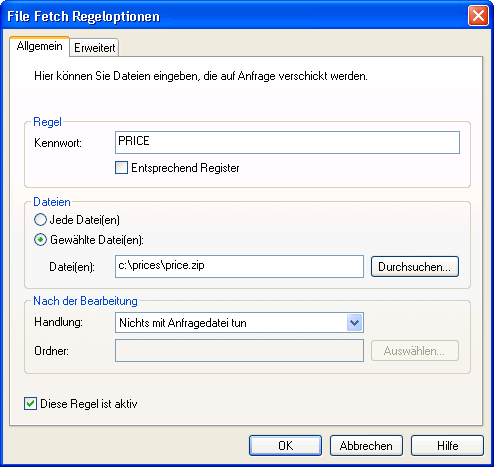Focus the Datei(en) path field
Screen dimensions: 494x467
[x=239, y=266]
